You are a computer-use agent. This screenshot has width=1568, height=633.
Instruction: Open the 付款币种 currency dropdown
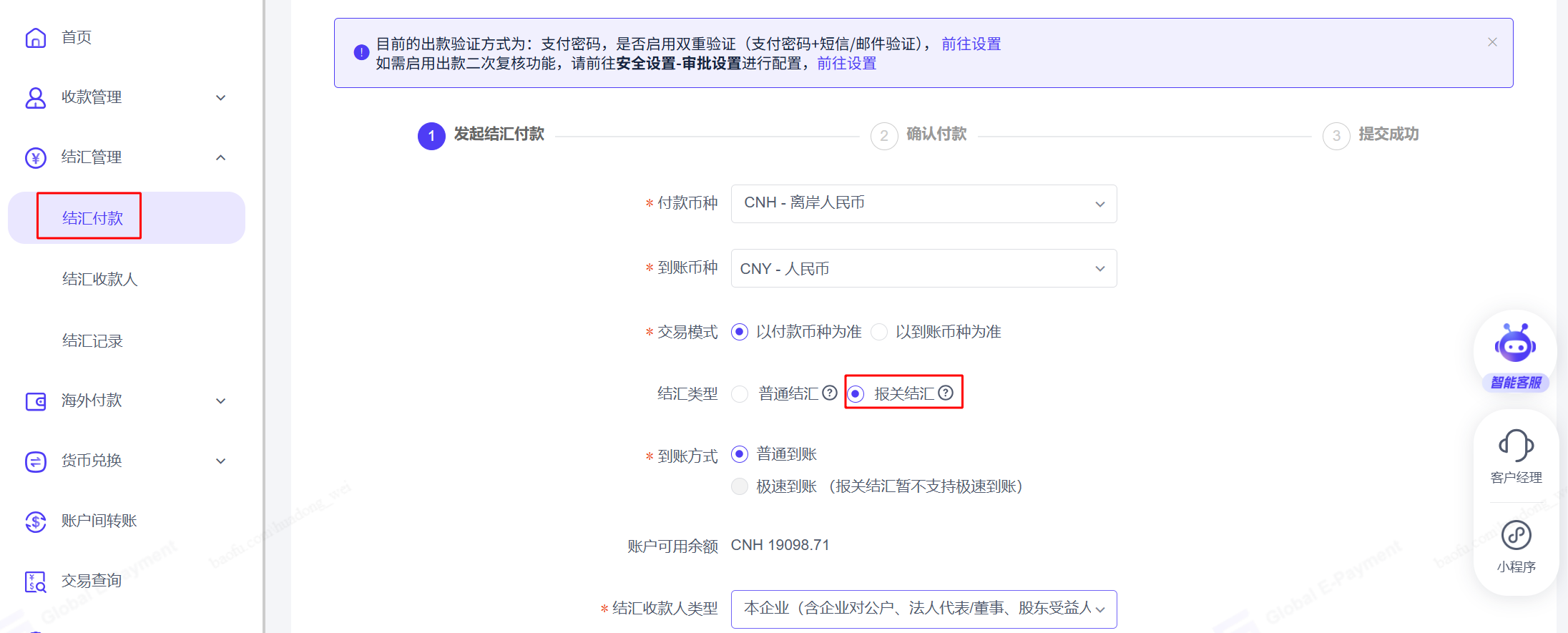[923, 204]
